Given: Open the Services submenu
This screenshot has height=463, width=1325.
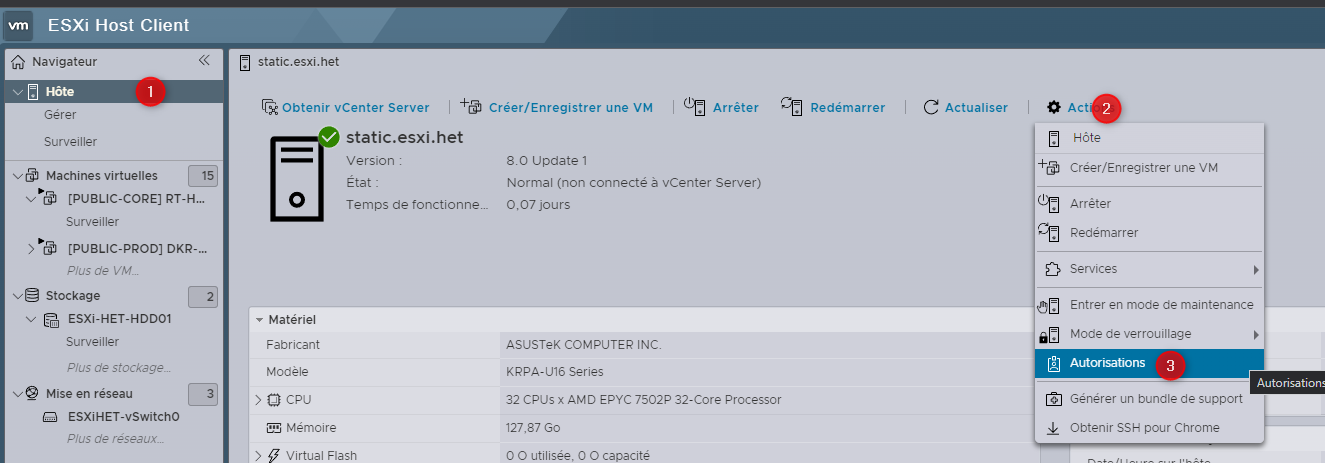Looking at the screenshot, I should 1093,269.
